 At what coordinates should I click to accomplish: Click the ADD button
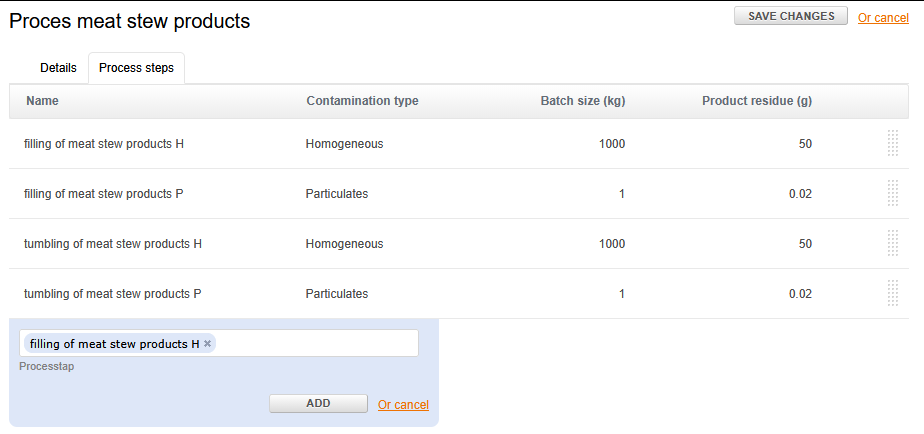[x=318, y=403]
